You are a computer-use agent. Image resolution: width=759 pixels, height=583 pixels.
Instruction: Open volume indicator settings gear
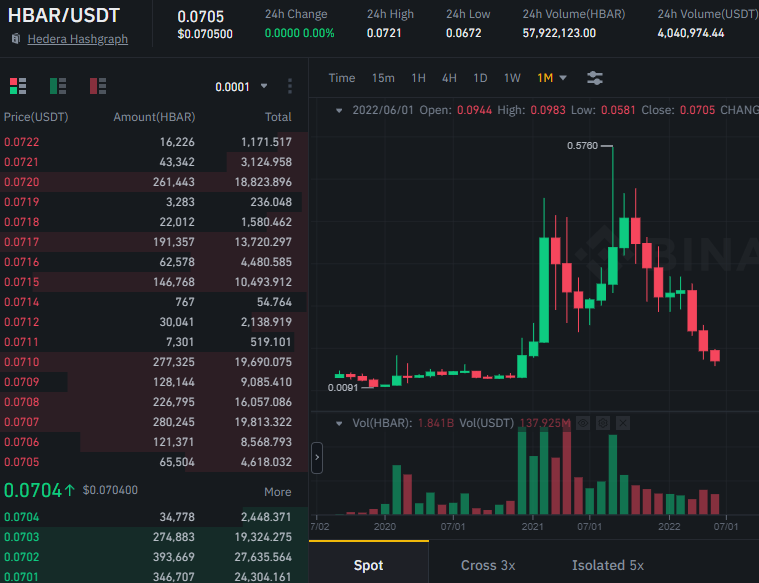click(x=603, y=423)
